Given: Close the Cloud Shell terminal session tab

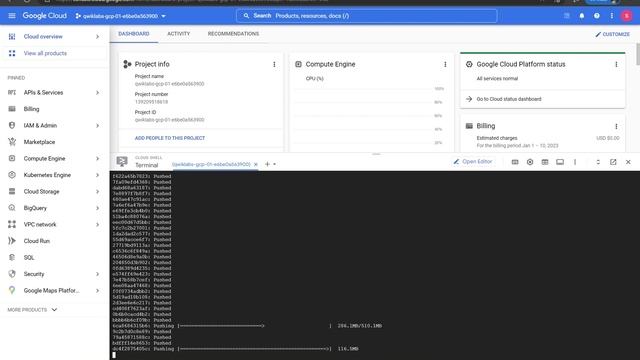Looking at the screenshot, I should click(256, 164).
